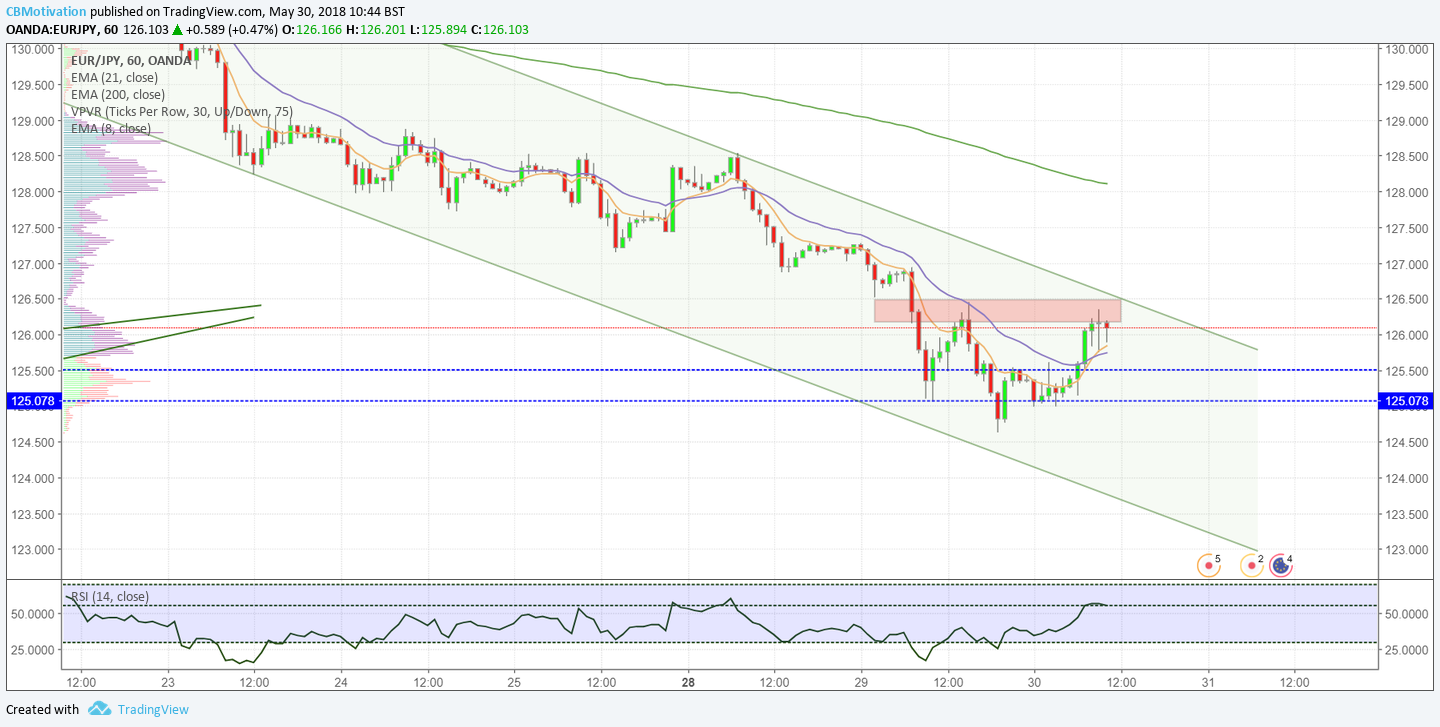
Task: Click the date label 30 on time axis
Action: point(1034,683)
